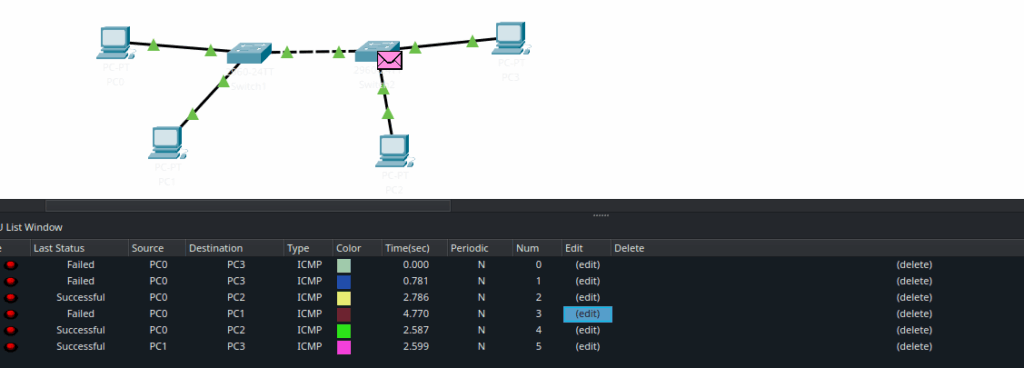Click the time value 0.781
This screenshot has width=1024, height=368.
[416, 281]
